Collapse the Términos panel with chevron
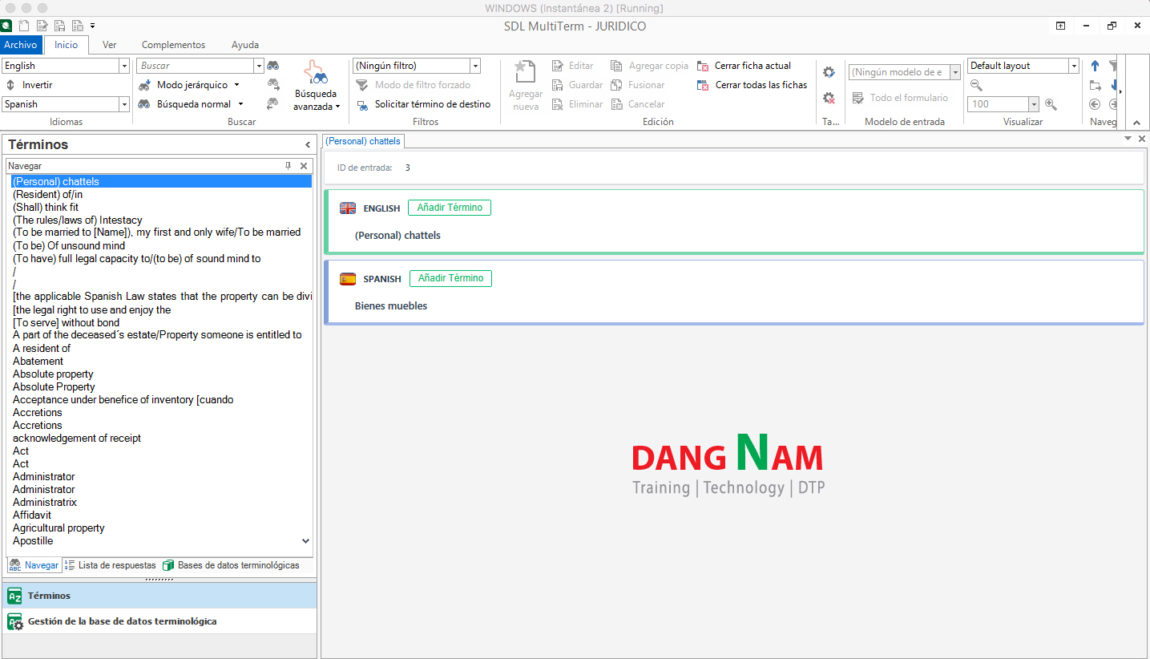1150x659 pixels. [308, 145]
